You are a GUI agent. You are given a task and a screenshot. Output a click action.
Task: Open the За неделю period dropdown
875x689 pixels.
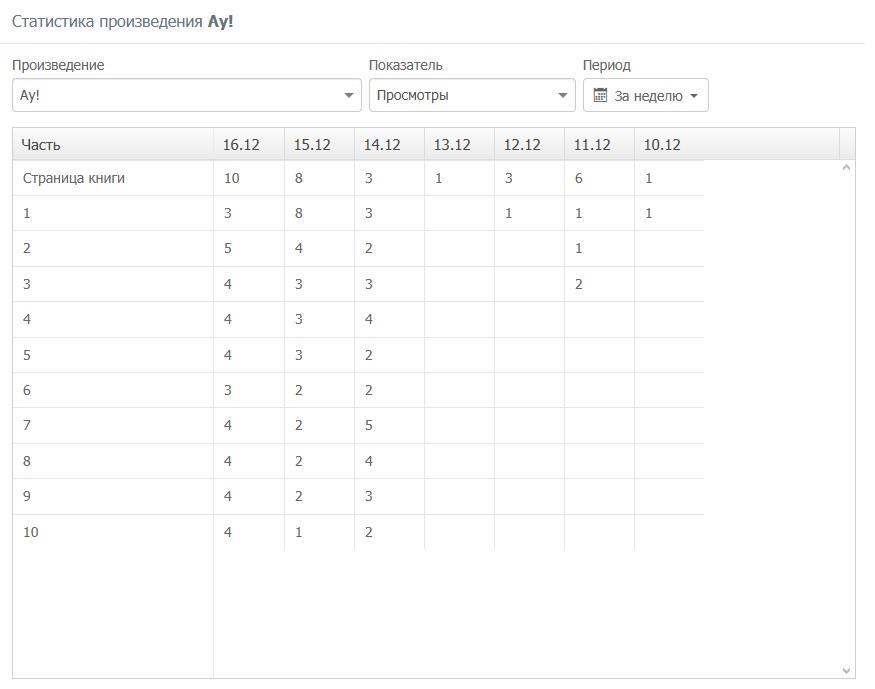pos(647,96)
